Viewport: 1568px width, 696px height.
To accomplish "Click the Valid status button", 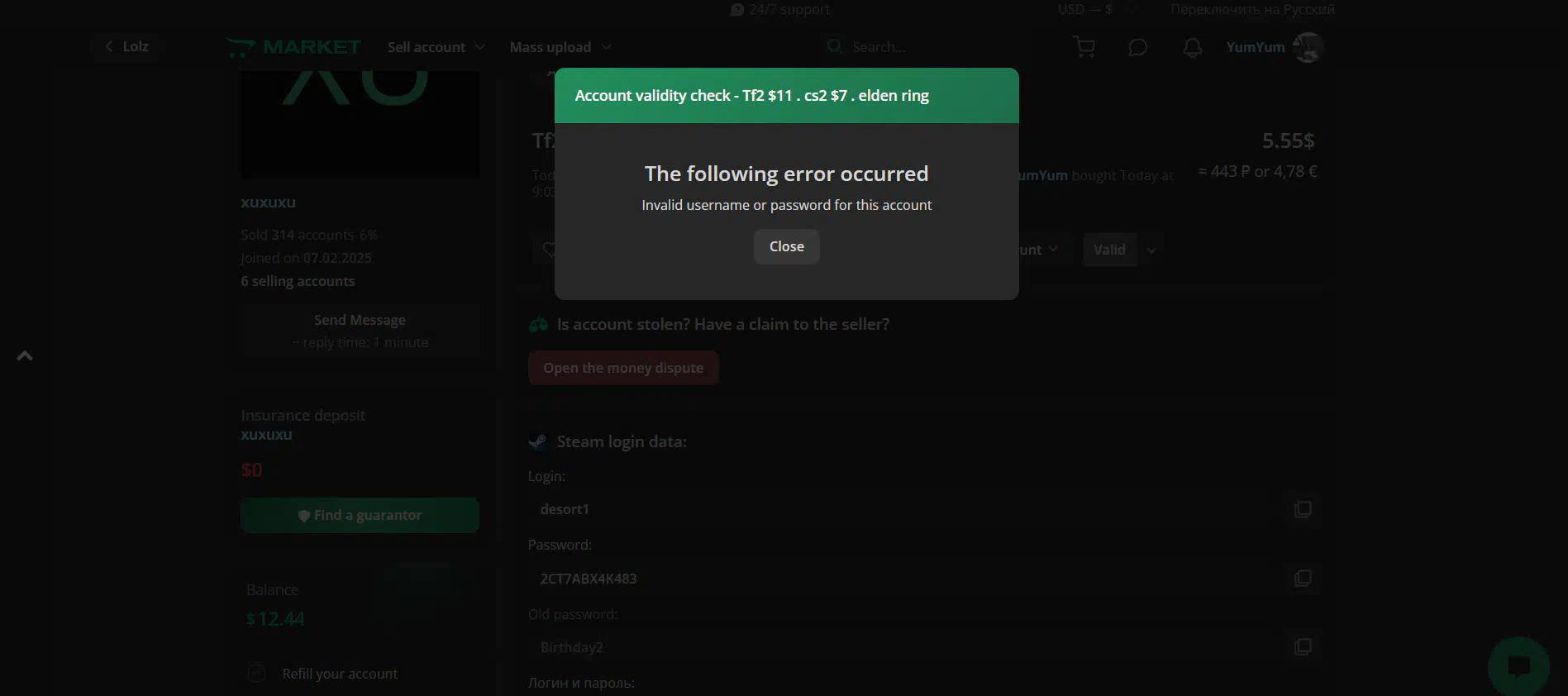I will click(1109, 250).
